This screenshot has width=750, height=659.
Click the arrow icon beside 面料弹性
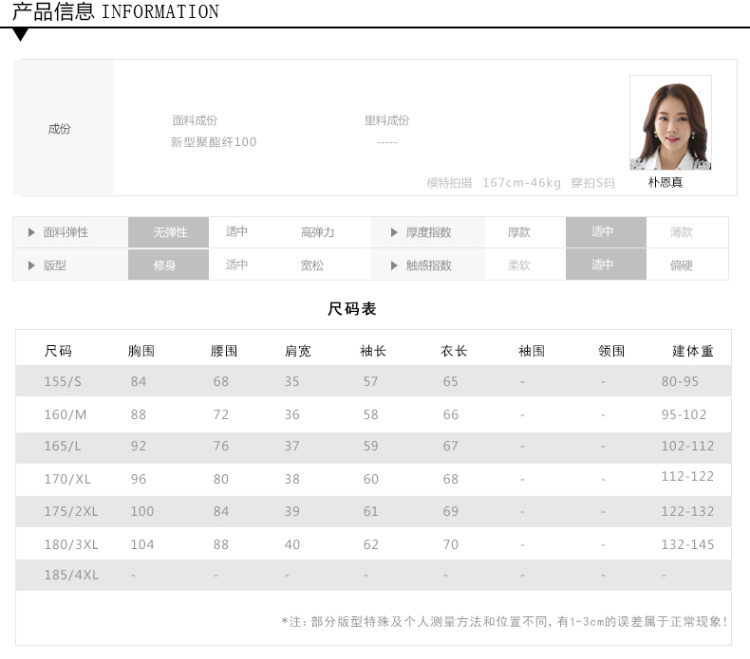click(32, 232)
